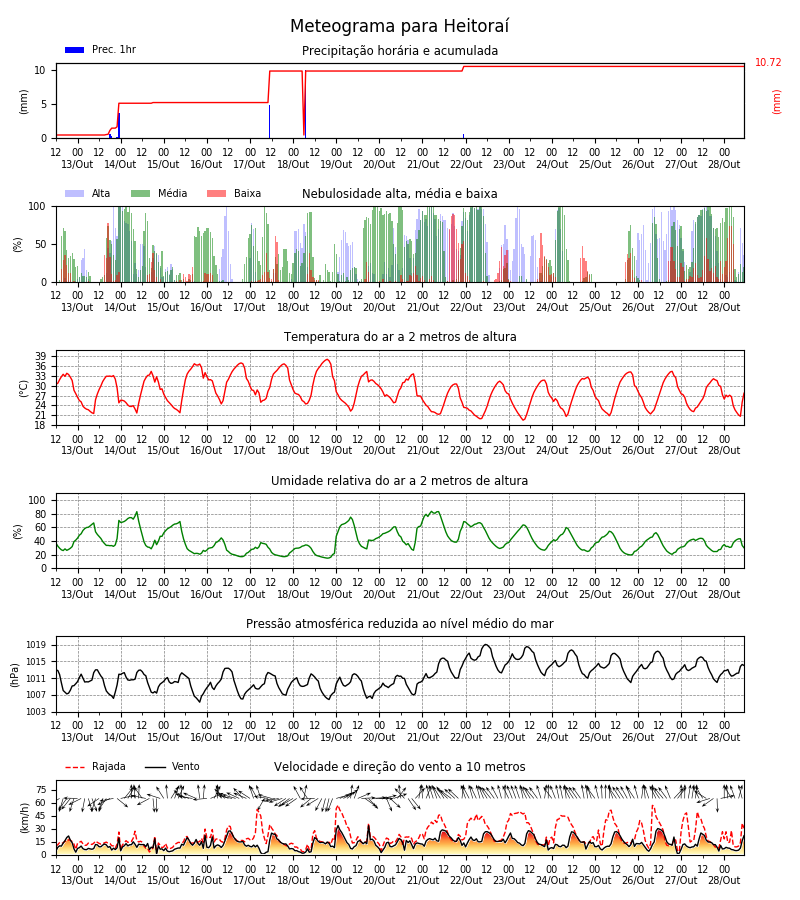Click the Temperatura do ar chart title
This screenshot has height=900, width=800.
click(x=400, y=337)
